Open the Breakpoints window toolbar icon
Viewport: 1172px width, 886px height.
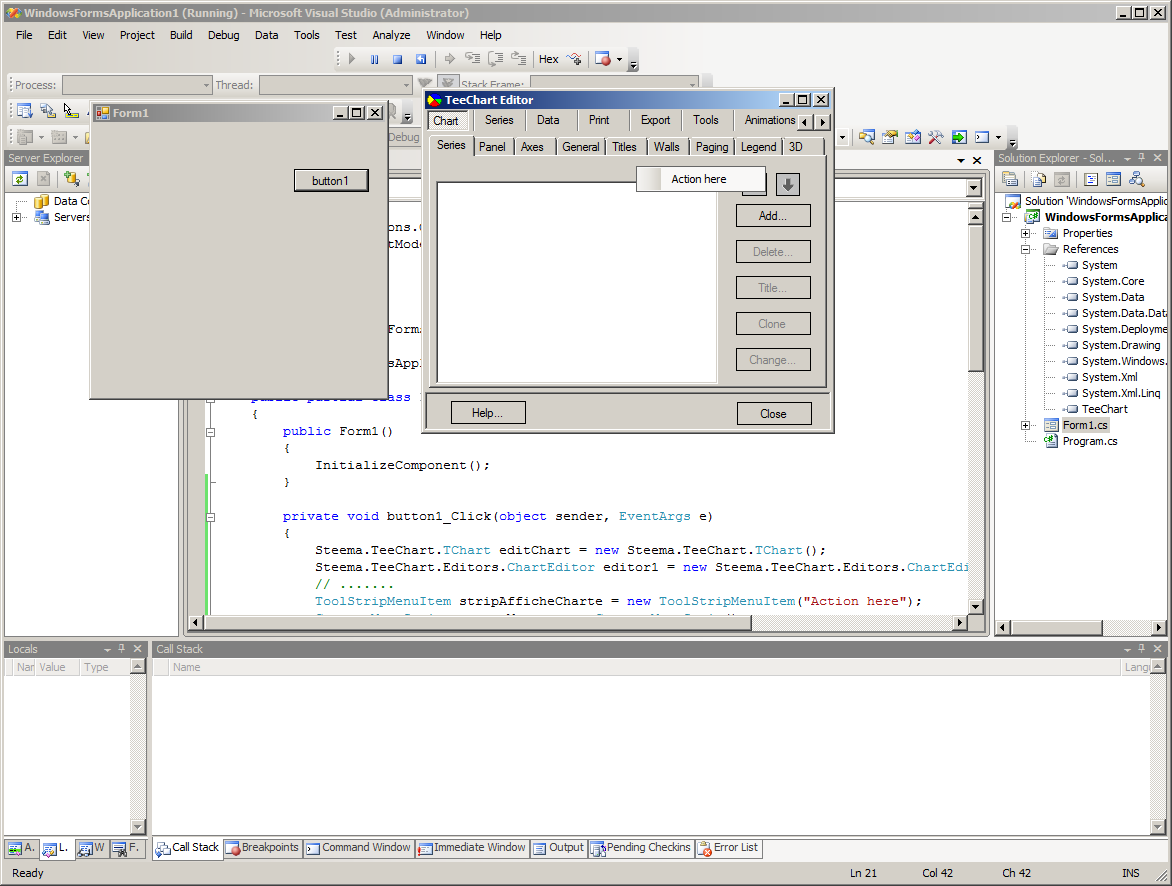point(602,59)
